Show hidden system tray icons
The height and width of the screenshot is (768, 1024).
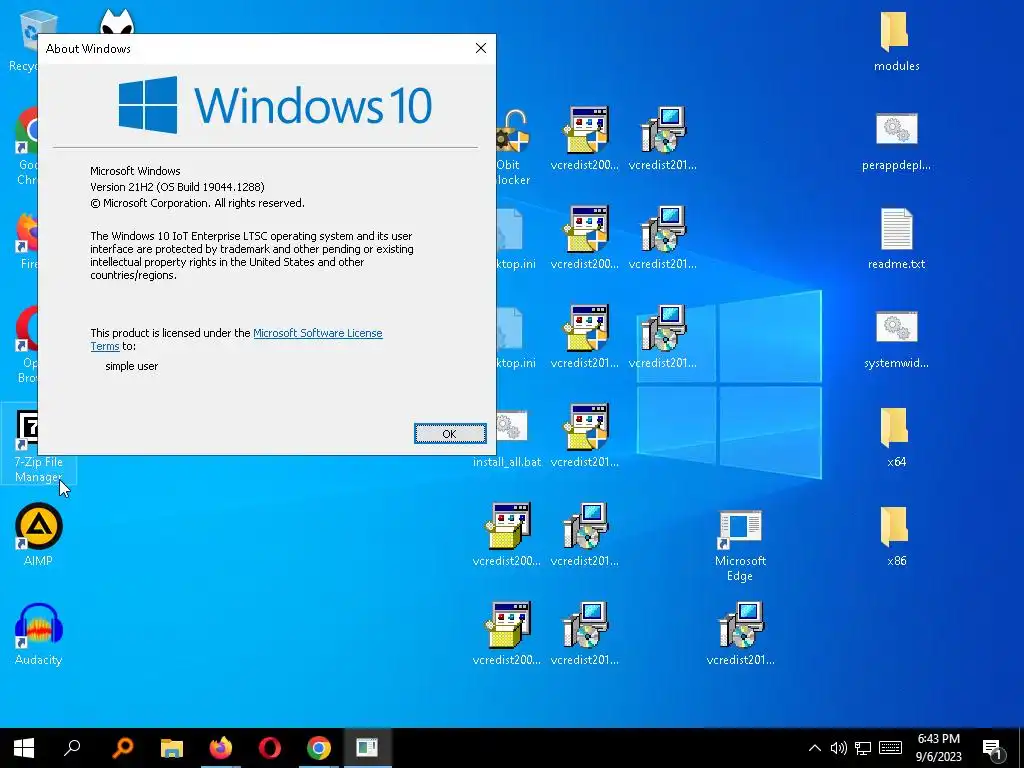[x=814, y=748]
